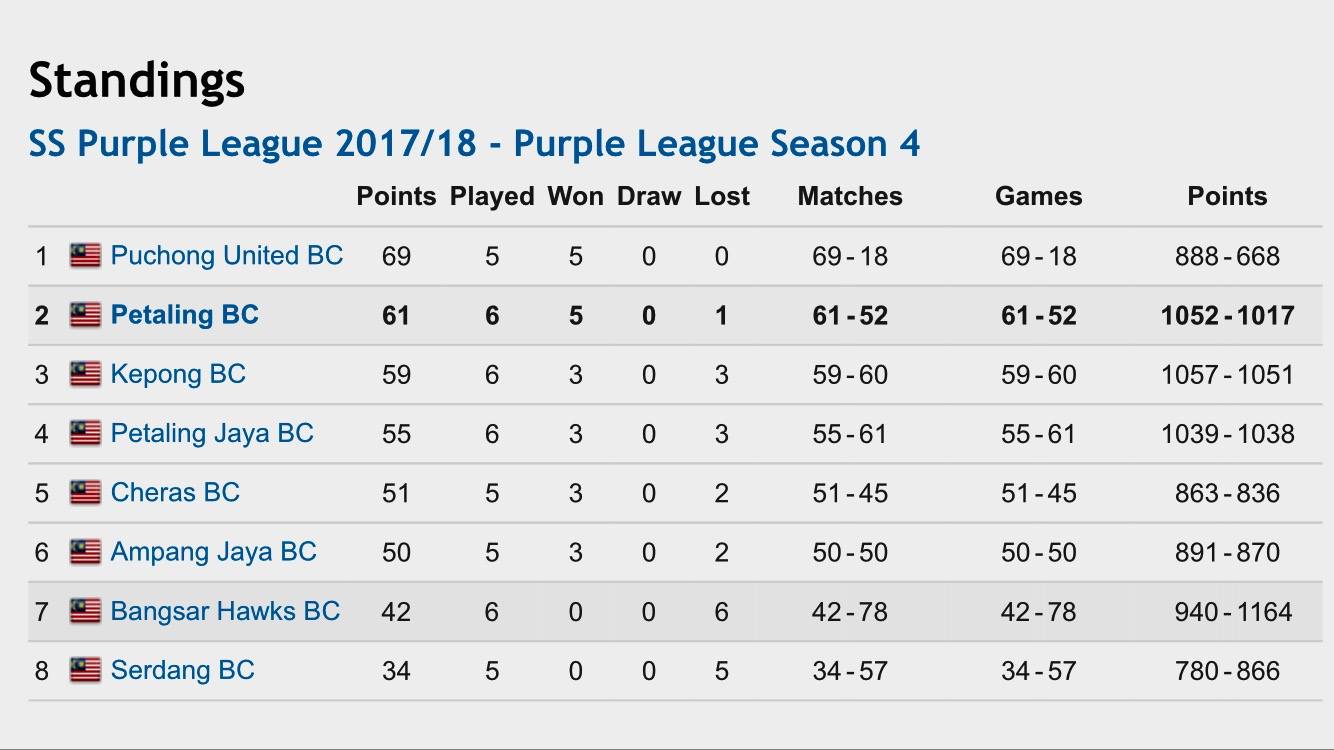Image resolution: width=1334 pixels, height=750 pixels.
Task: Select the Bangsar Hawks BC link
Action: [x=226, y=610]
